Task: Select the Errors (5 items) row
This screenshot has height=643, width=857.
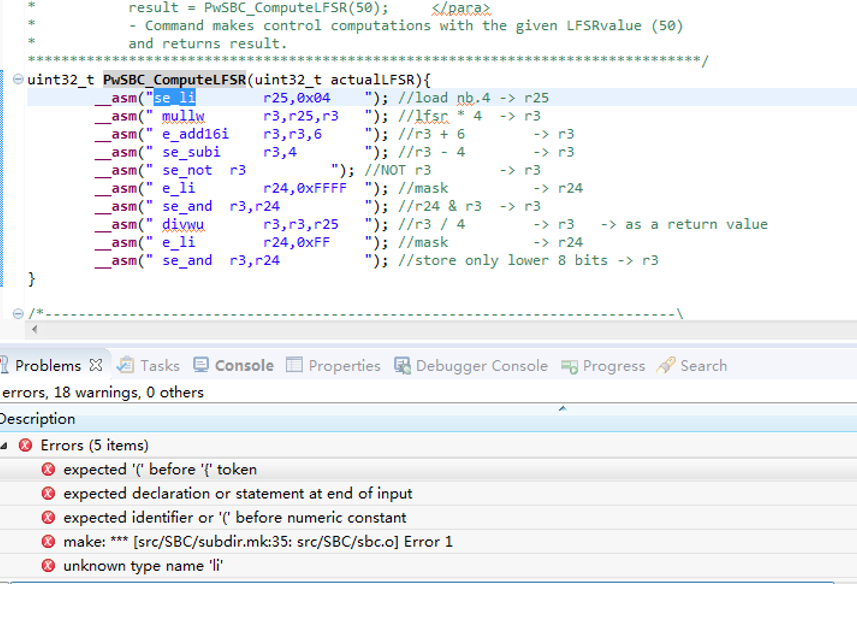Action: pos(428,445)
